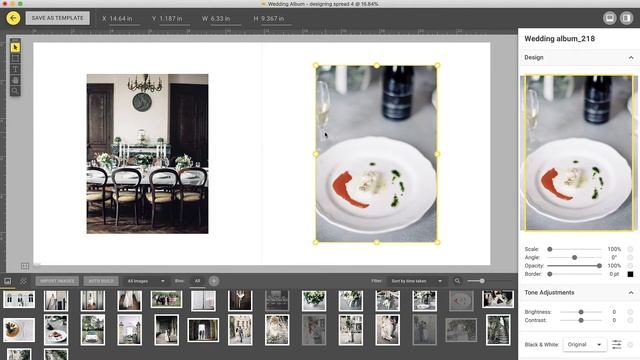Open Black & White Original dropdown

click(584, 344)
